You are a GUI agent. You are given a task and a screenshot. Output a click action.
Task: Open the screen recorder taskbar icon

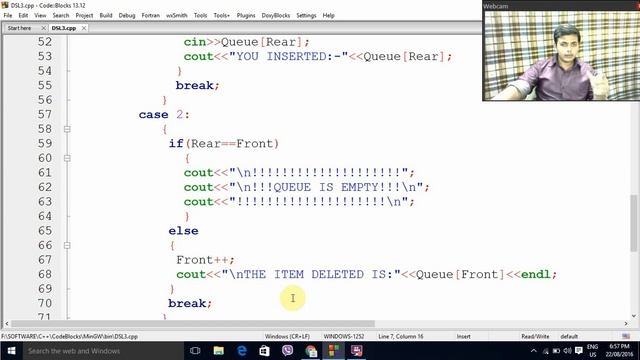(x=357, y=351)
